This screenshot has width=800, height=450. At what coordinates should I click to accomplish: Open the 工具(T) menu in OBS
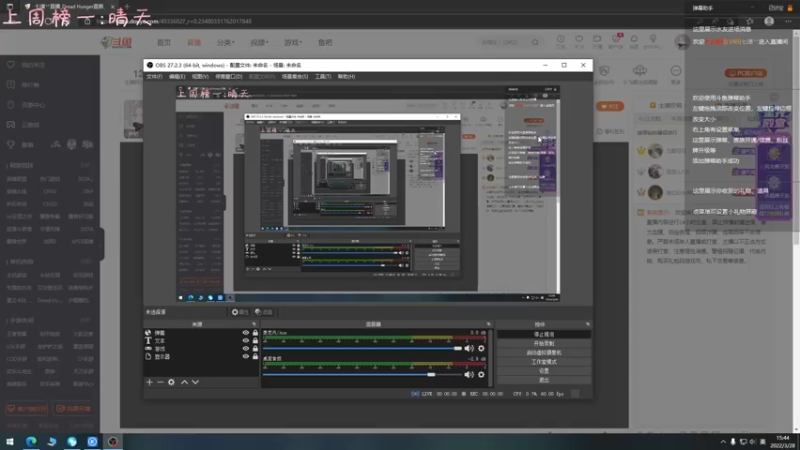[323, 77]
